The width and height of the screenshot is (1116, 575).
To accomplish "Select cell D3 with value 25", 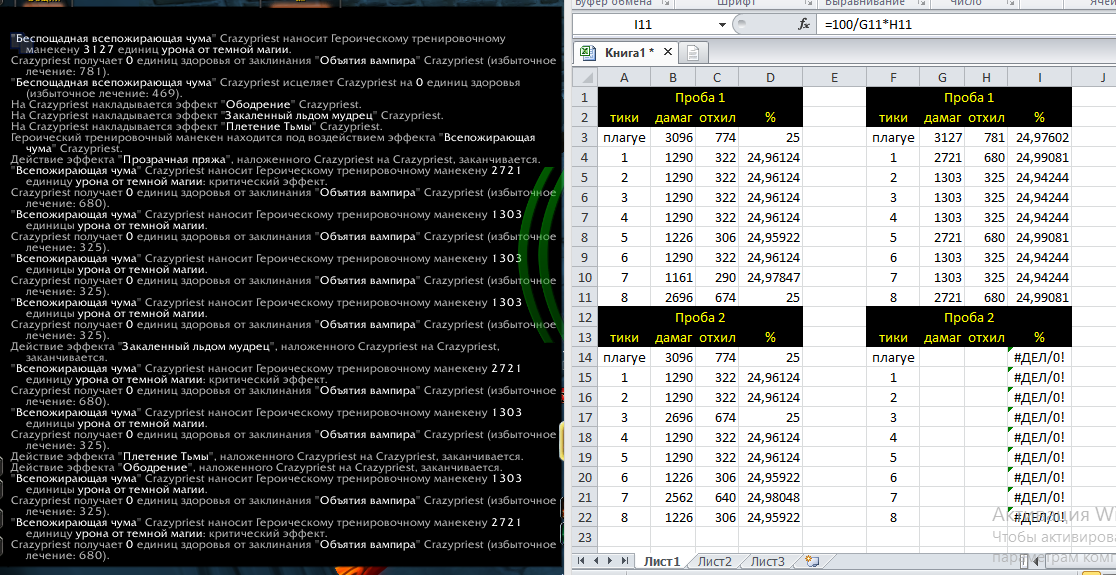I will pos(770,137).
